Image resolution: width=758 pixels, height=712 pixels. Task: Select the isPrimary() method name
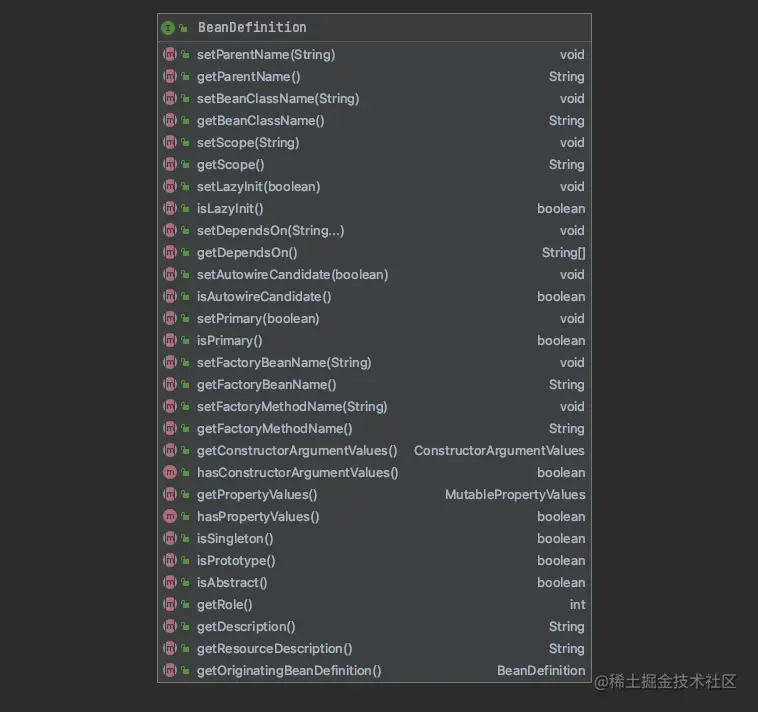click(x=230, y=340)
